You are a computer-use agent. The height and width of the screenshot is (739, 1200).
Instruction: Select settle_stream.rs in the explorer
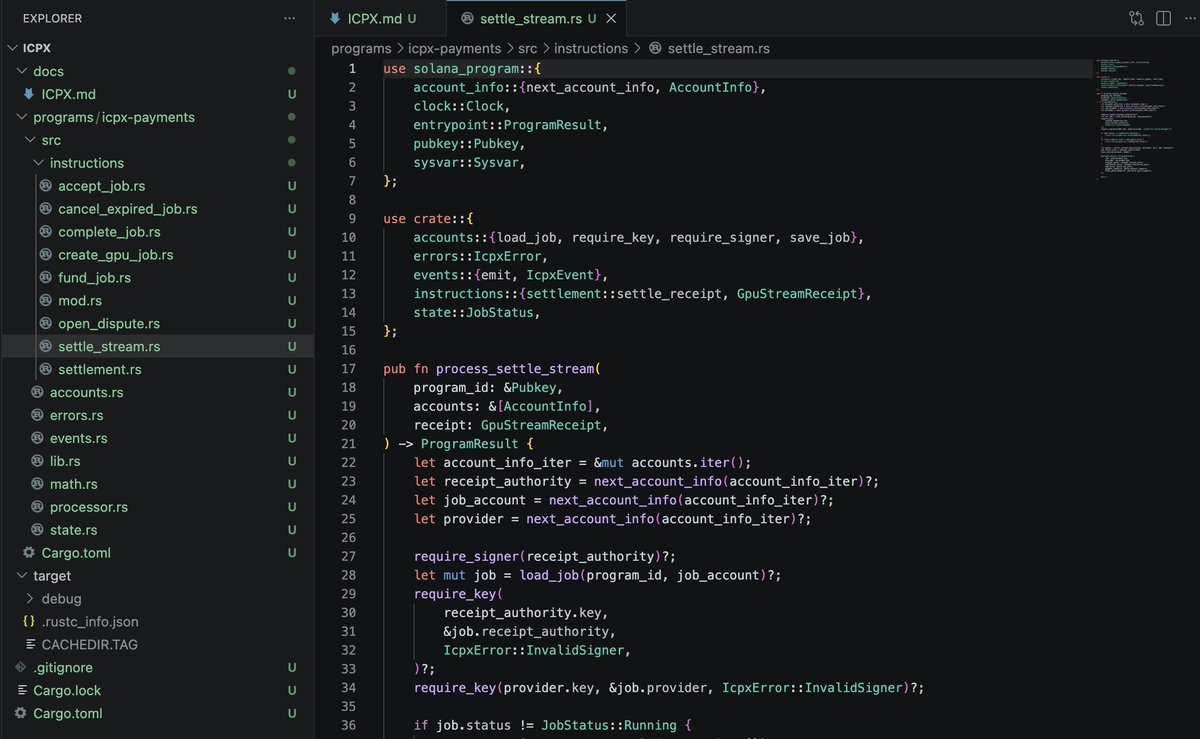coord(109,347)
